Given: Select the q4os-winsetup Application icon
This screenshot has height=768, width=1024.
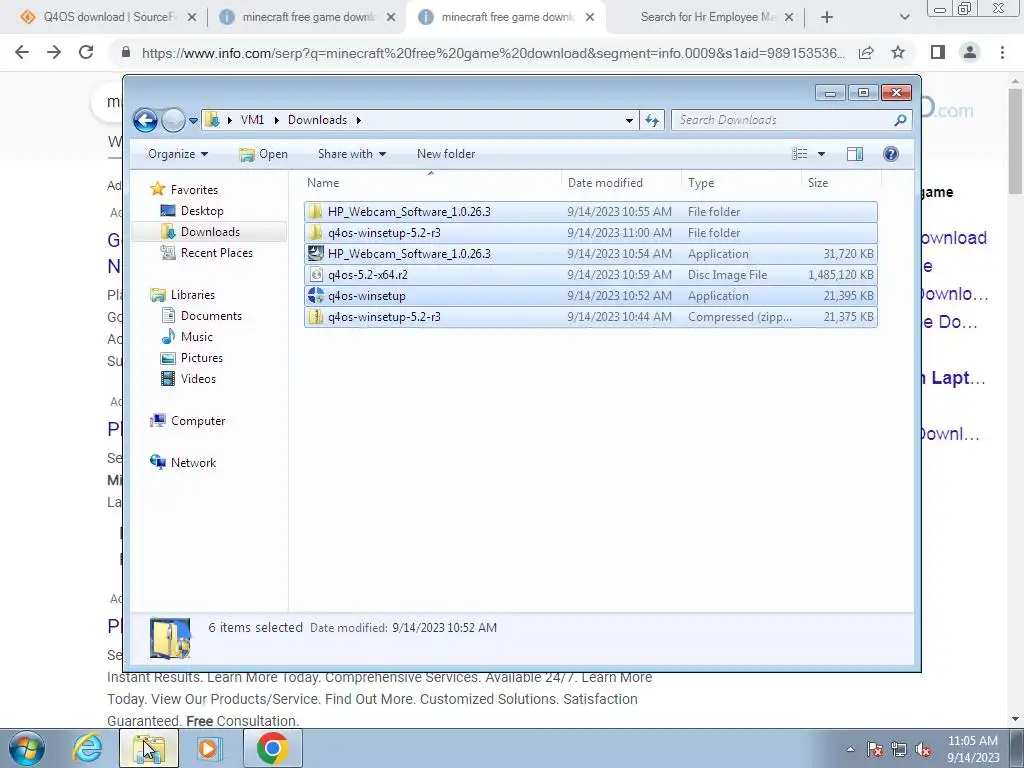Looking at the screenshot, I should click(316, 296).
